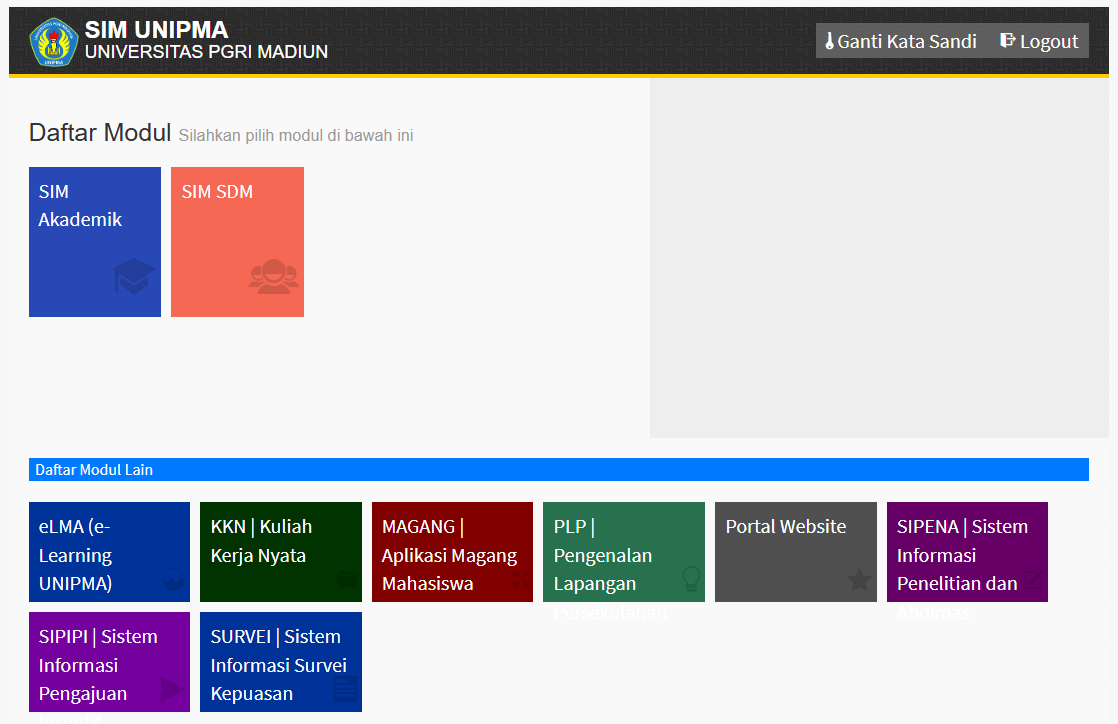Click the Logout text in header
1118x724 pixels.
pos(1049,42)
